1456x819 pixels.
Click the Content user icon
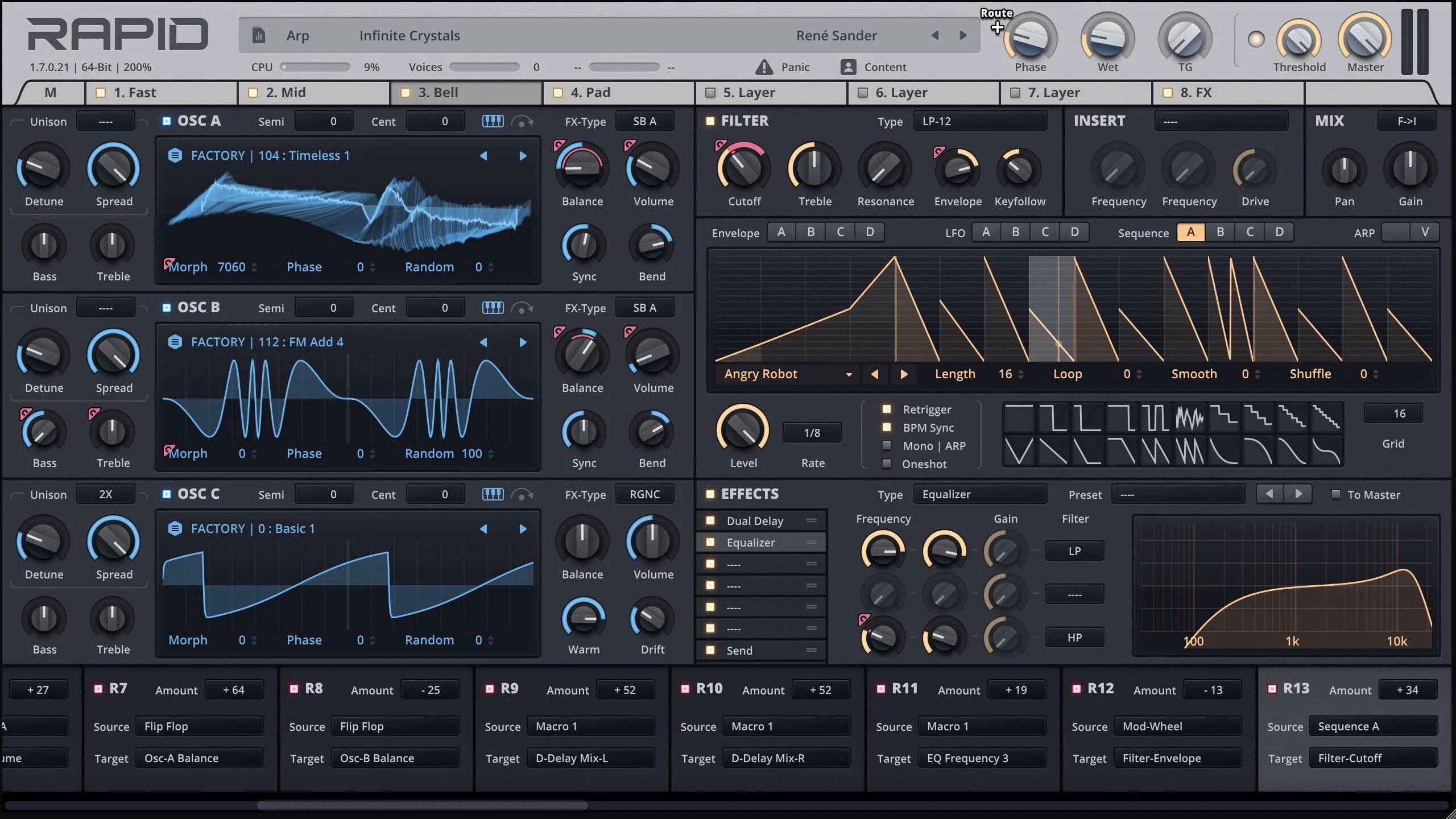point(848,67)
